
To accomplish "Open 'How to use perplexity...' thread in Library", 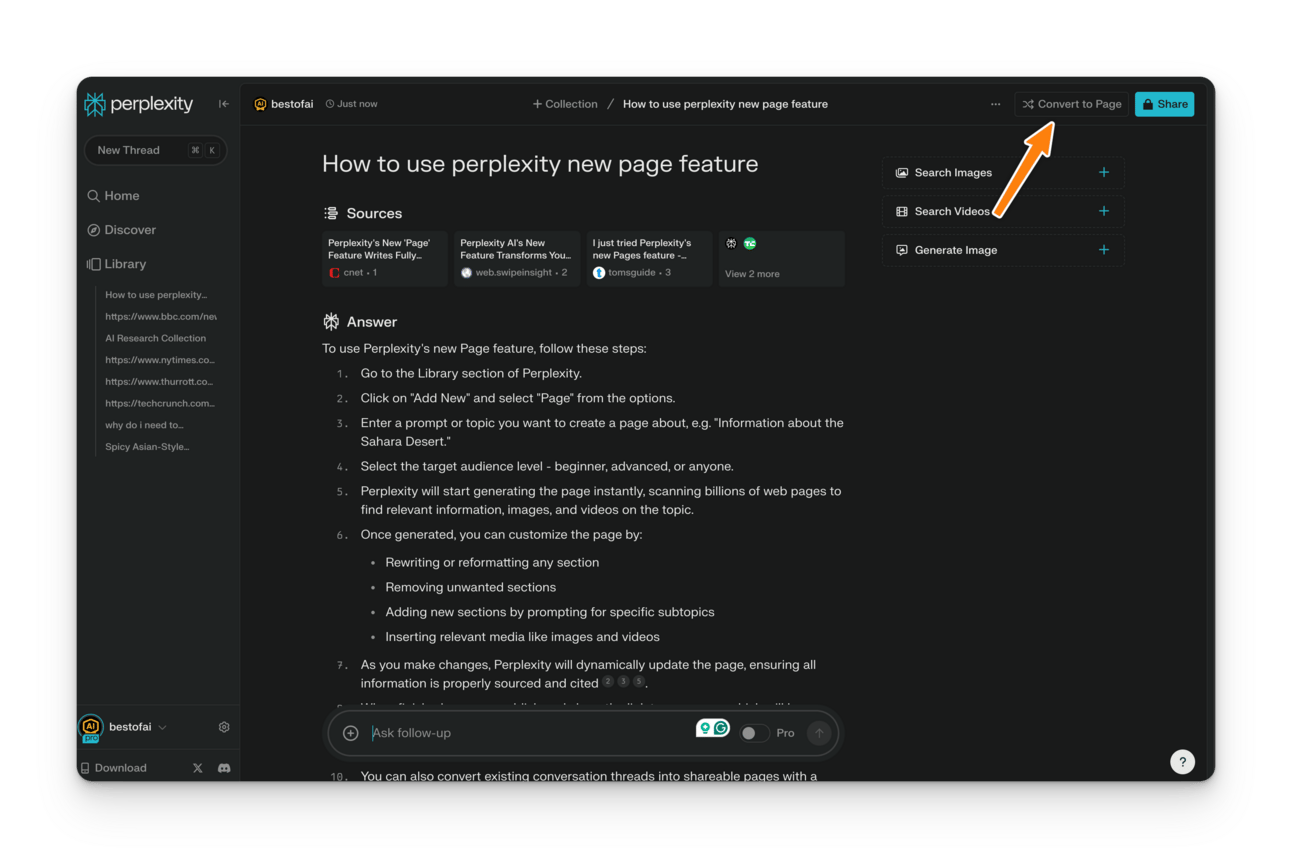I will 156,295.
